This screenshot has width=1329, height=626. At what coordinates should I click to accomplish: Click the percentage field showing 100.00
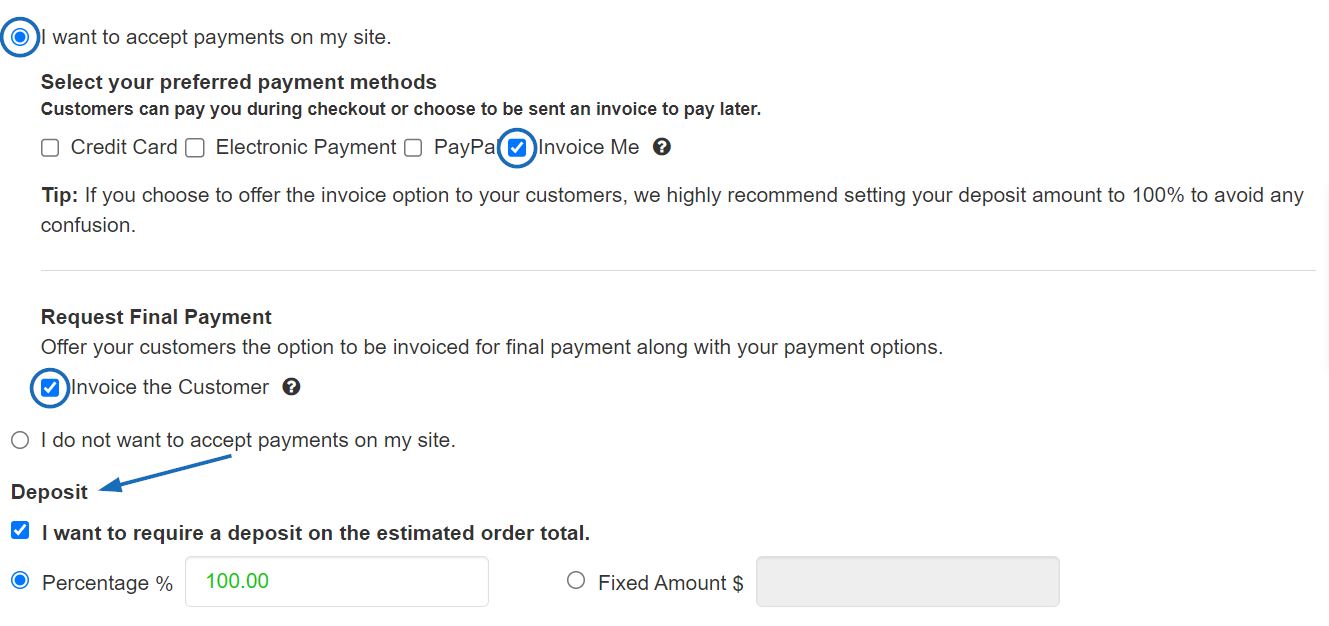click(337, 581)
